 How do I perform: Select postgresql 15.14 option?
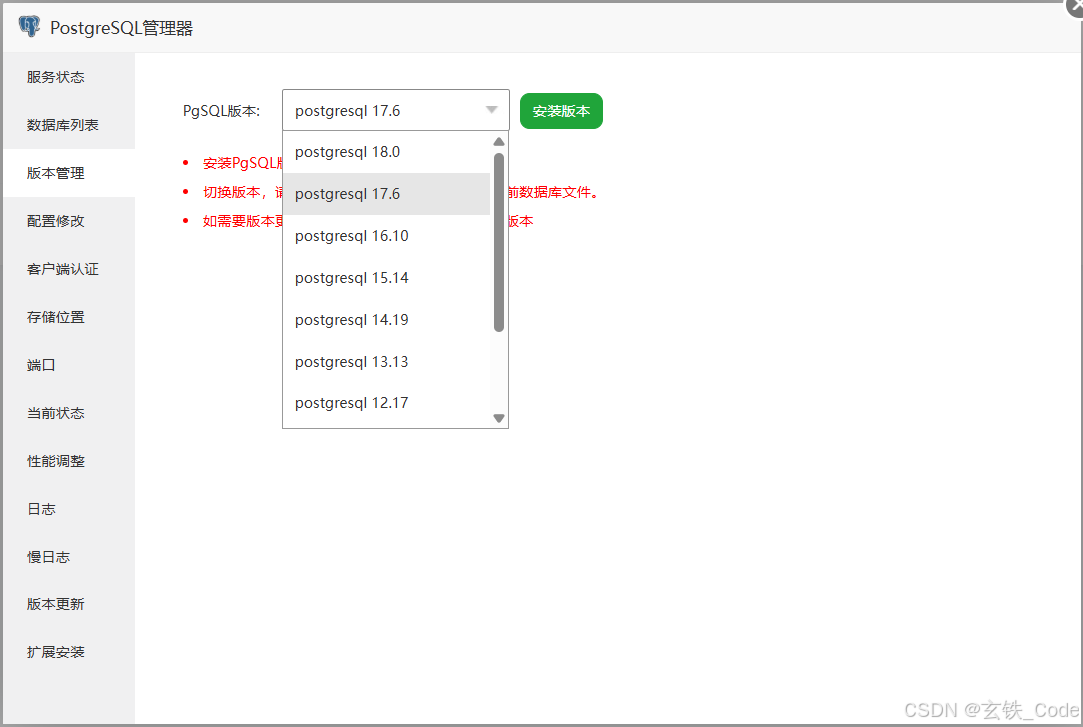386,278
